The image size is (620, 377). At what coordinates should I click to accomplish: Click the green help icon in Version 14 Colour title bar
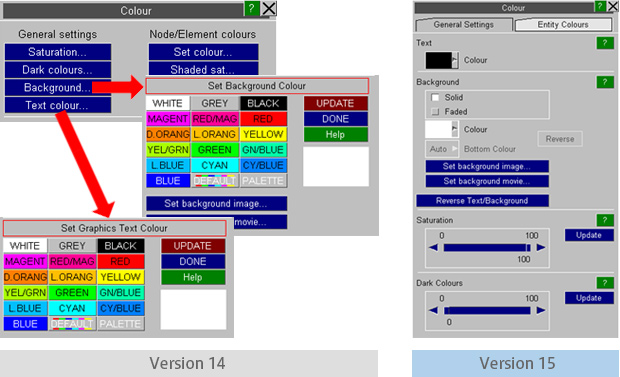pos(251,8)
